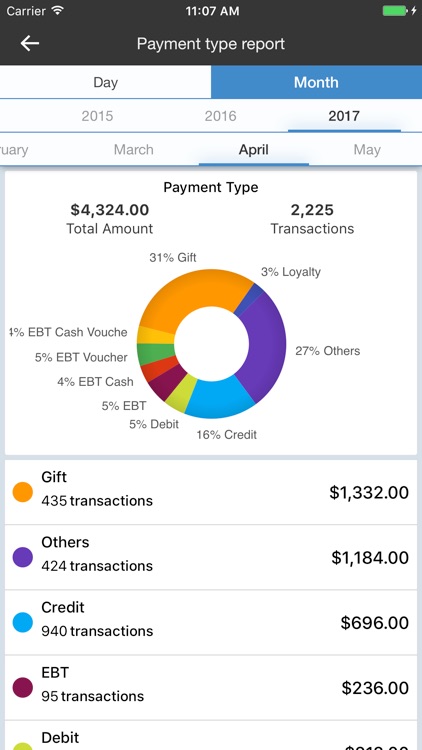Screen dimensions: 422x750
Task: Select year 2015
Action: click(97, 116)
